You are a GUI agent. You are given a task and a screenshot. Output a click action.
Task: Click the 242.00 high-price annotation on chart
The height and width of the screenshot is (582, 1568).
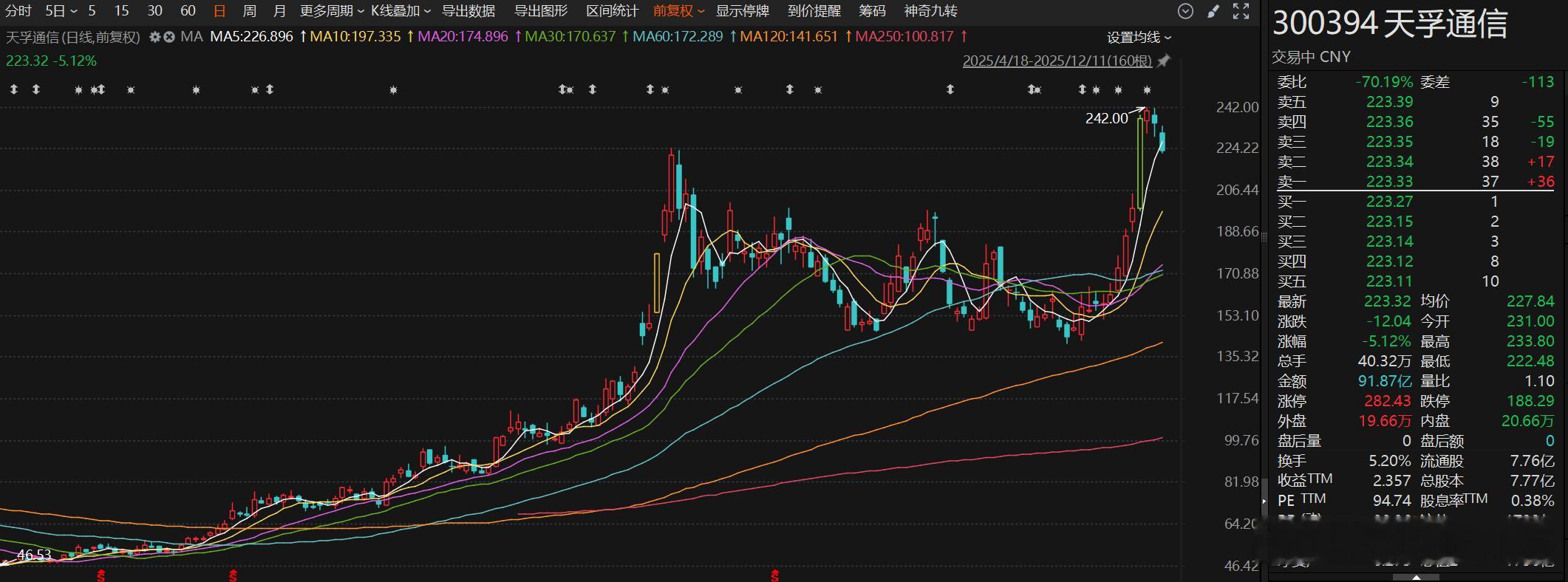point(1106,118)
